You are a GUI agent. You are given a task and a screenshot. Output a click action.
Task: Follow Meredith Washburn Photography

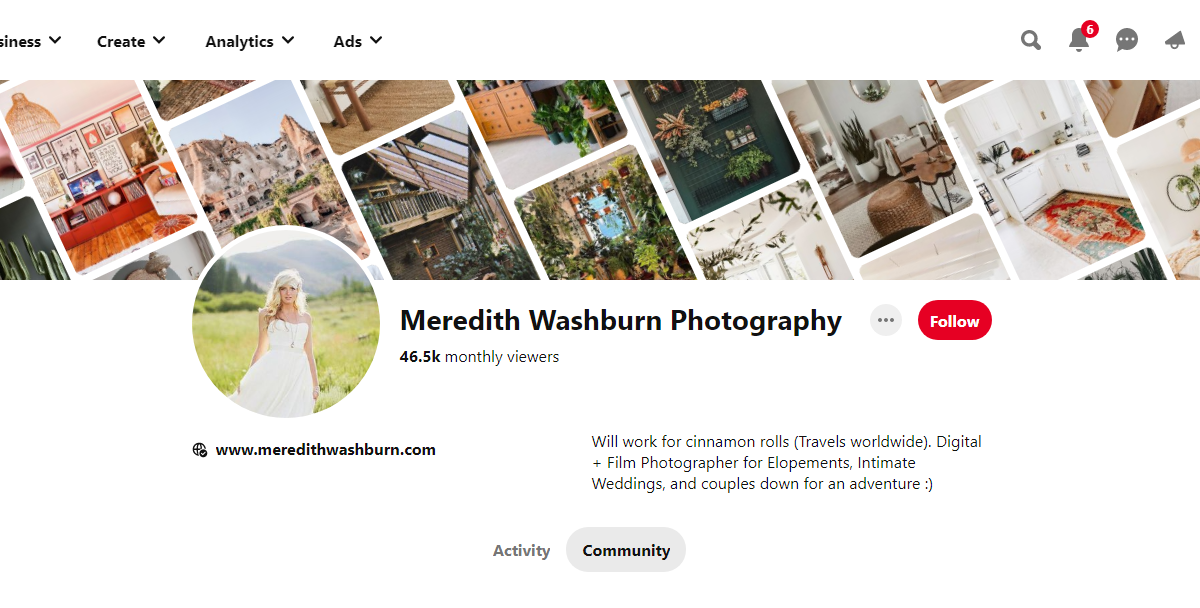coord(955,321)
